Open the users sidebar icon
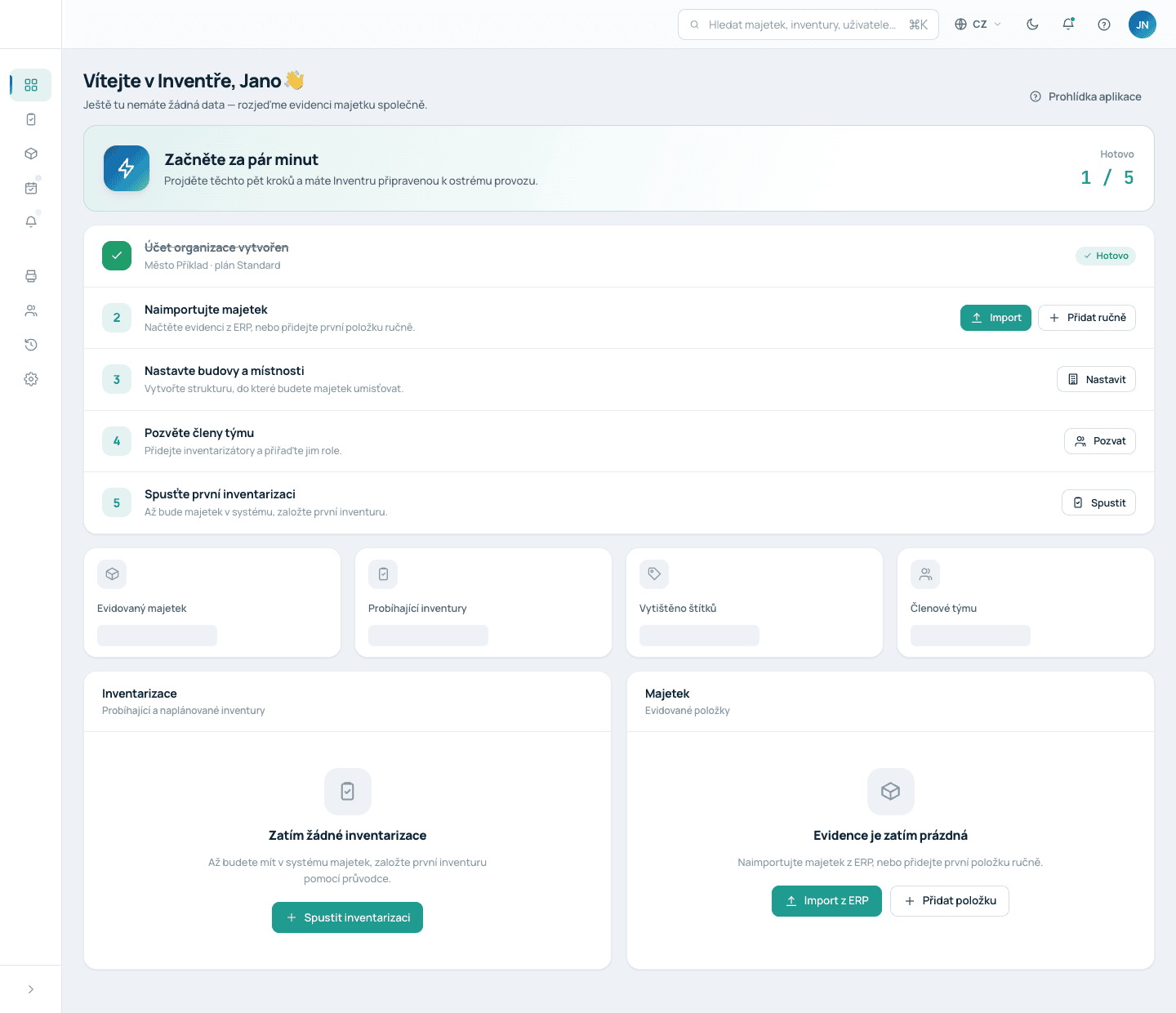The image size is (1176, 1013). tap(31, 310)
